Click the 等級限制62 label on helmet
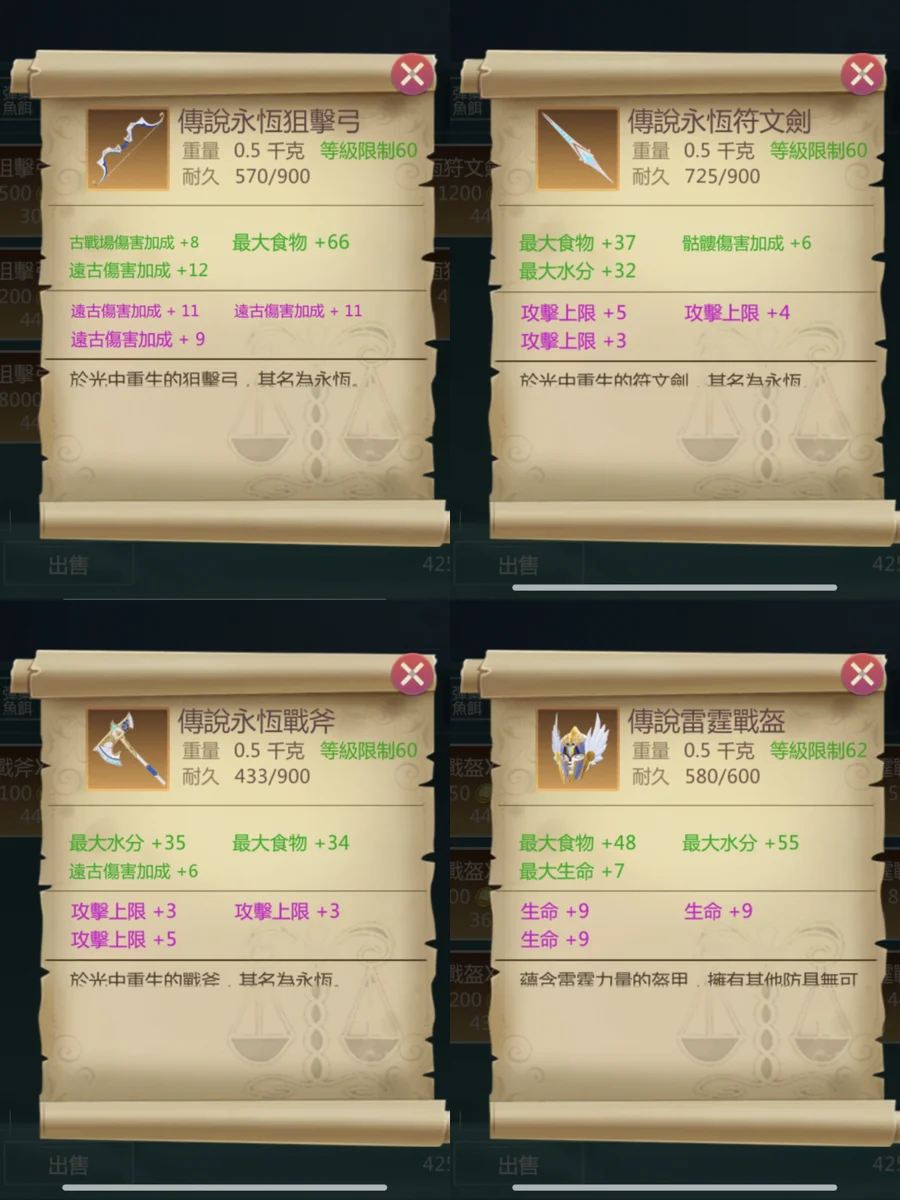The height and width of the screenshot is (1200, 900). pos(818,751)
